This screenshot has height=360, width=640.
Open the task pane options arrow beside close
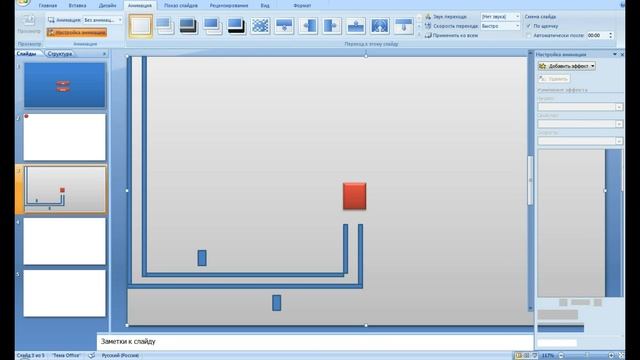pos(615,54)
